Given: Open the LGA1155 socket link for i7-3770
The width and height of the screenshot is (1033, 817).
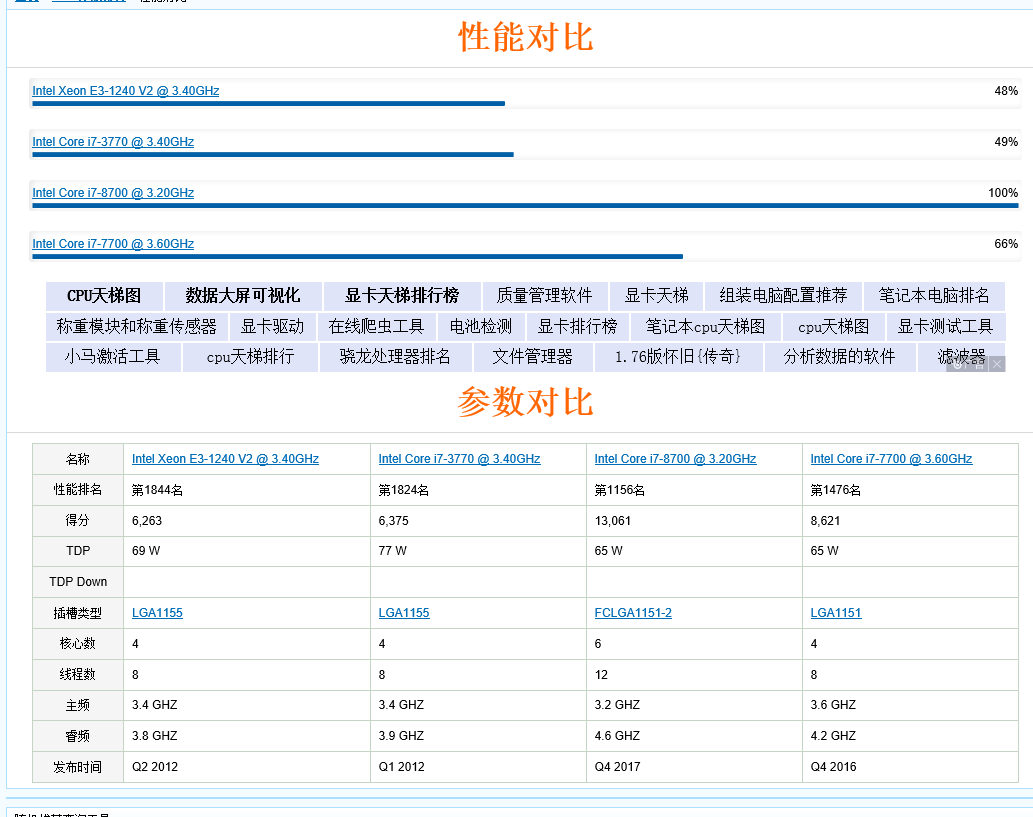Looking at the screenshot, I should coord(404,613).
